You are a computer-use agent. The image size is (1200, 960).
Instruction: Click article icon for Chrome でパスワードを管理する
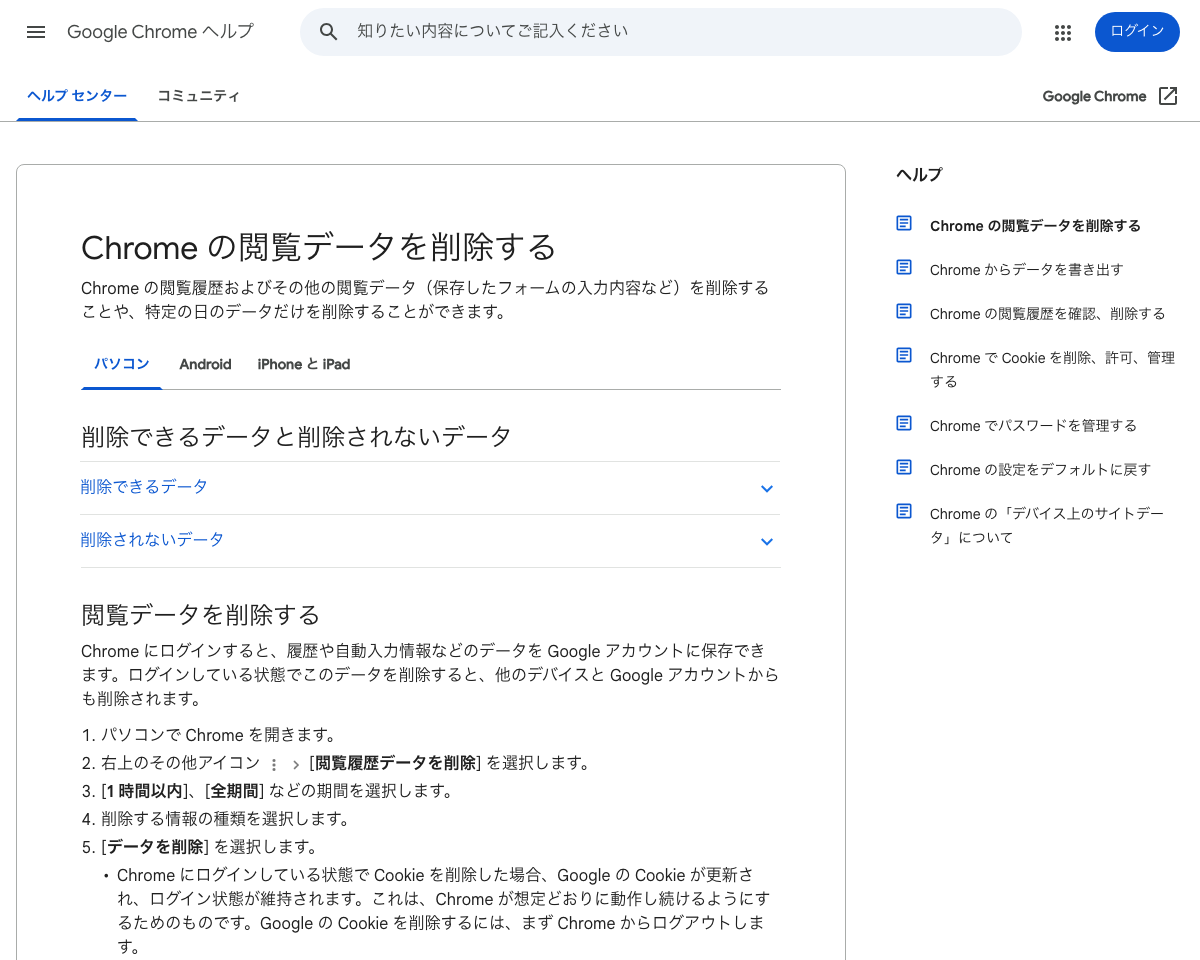tap(904, 423)
